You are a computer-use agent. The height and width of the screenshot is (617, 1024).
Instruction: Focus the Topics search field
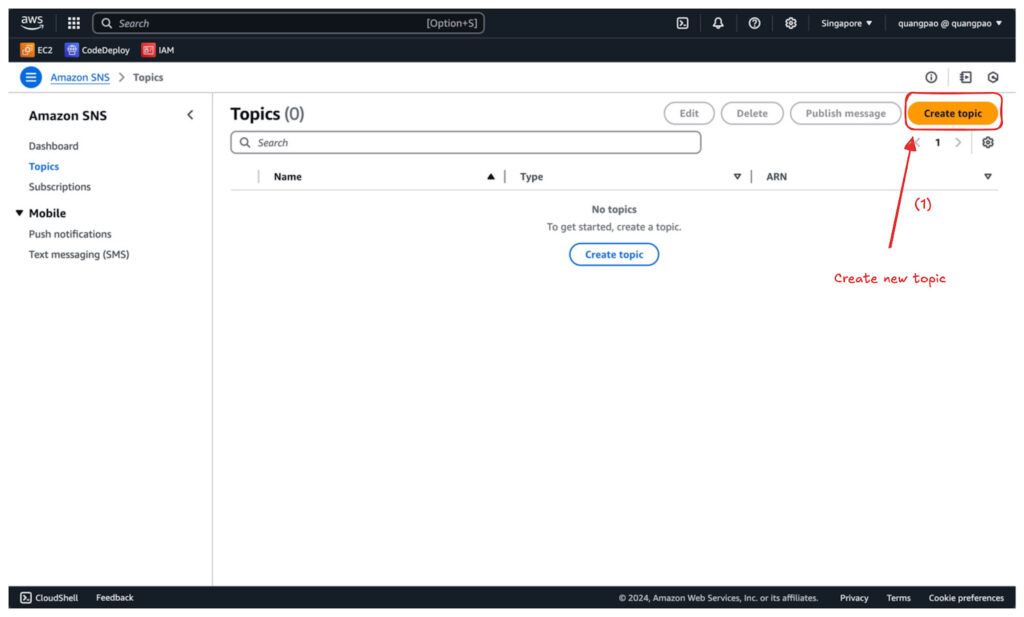[466, 142]
